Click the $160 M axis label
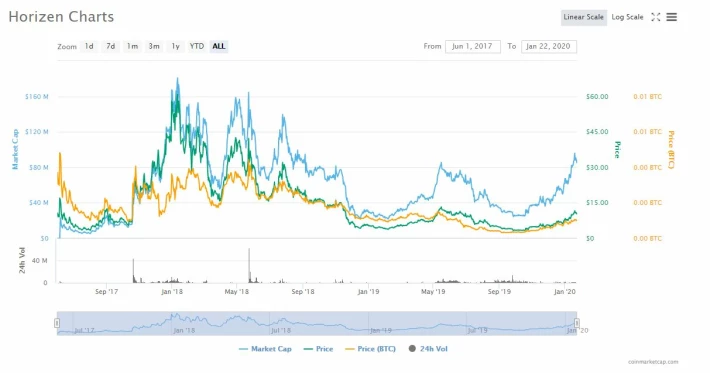 click(37, 96)
